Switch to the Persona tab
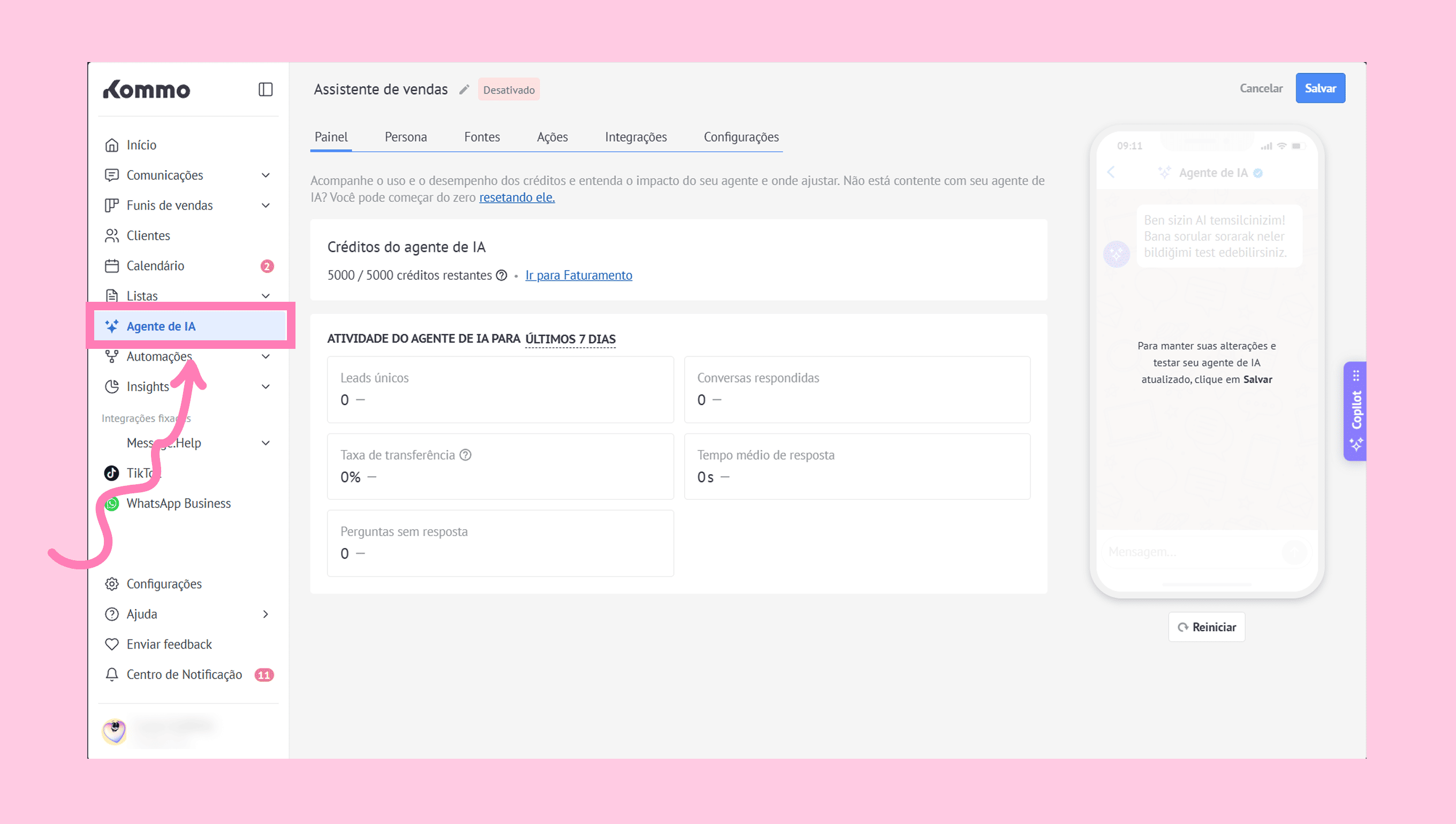Screen dimensions: 1456x824 point(405,137)
